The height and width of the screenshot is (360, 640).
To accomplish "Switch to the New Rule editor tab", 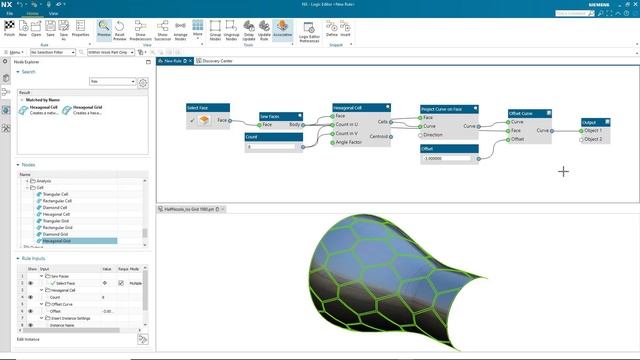I will pyautogui.click(x=172, y=61).
